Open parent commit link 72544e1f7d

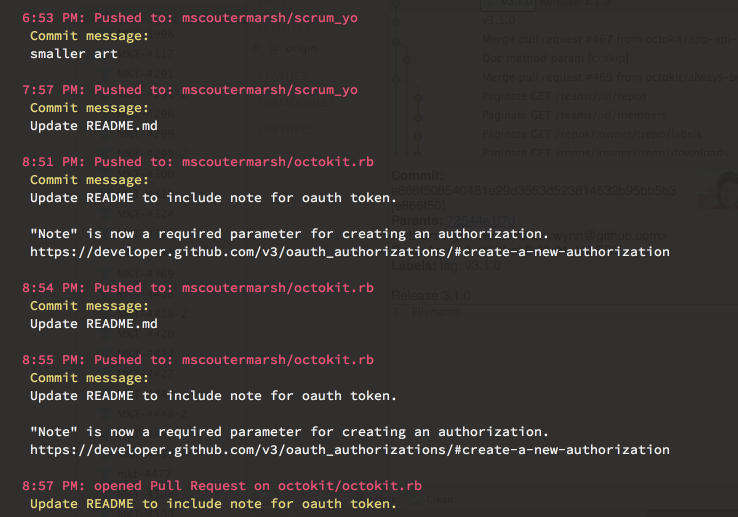point(481,221)
